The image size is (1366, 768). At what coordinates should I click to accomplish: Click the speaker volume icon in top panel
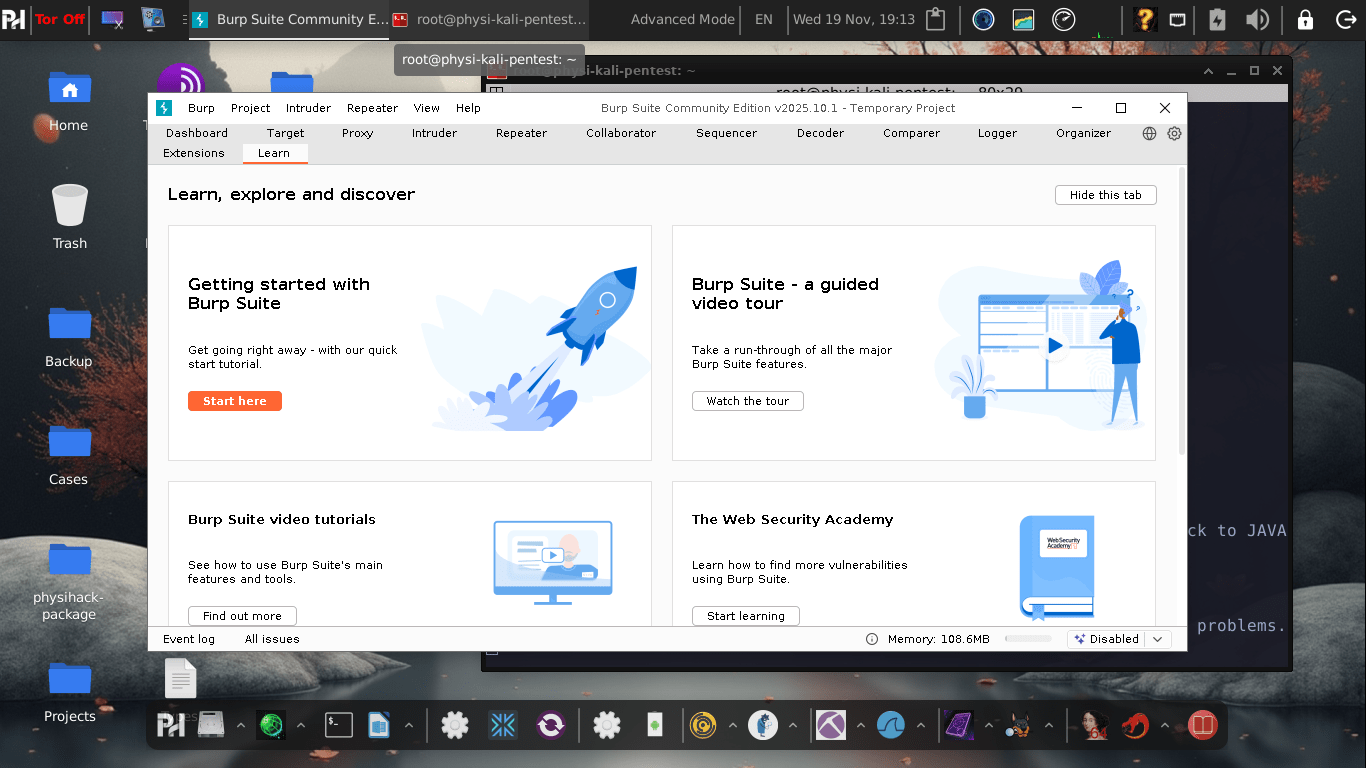point(1257,19)
